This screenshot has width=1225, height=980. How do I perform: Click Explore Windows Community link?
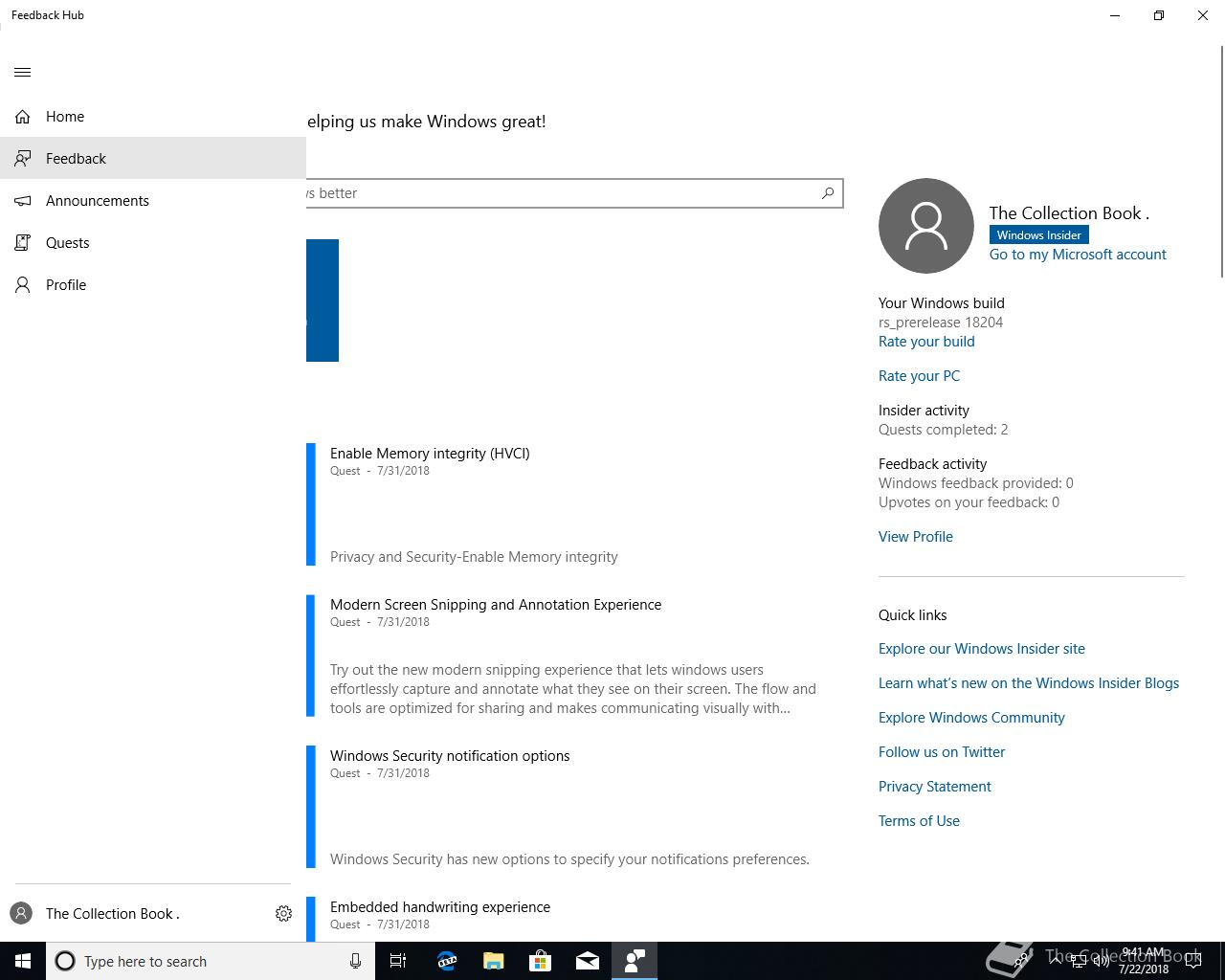[x=971, y=717]
